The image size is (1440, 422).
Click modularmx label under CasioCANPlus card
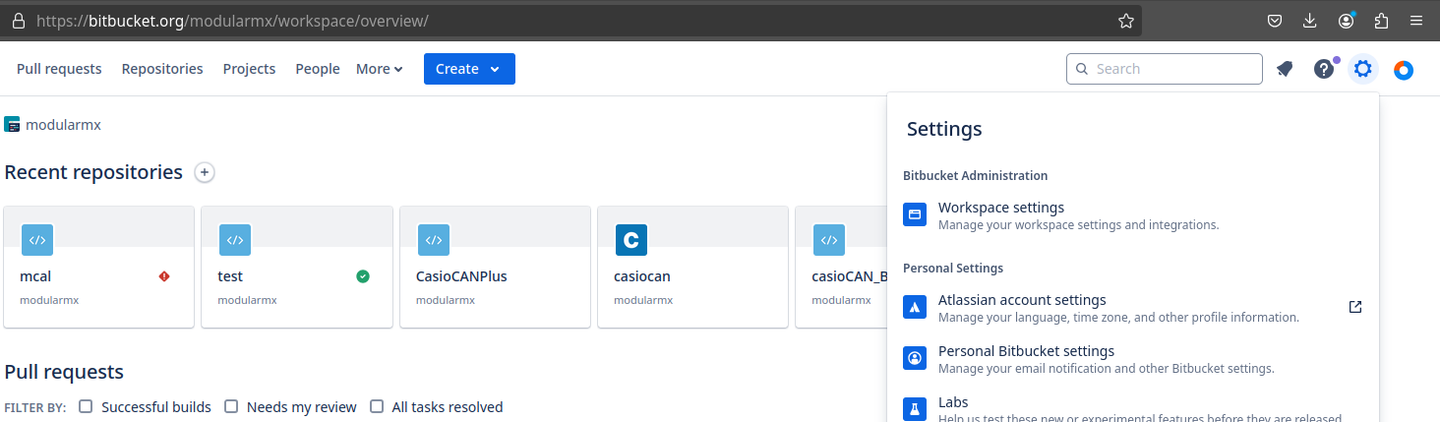point(445,300)
